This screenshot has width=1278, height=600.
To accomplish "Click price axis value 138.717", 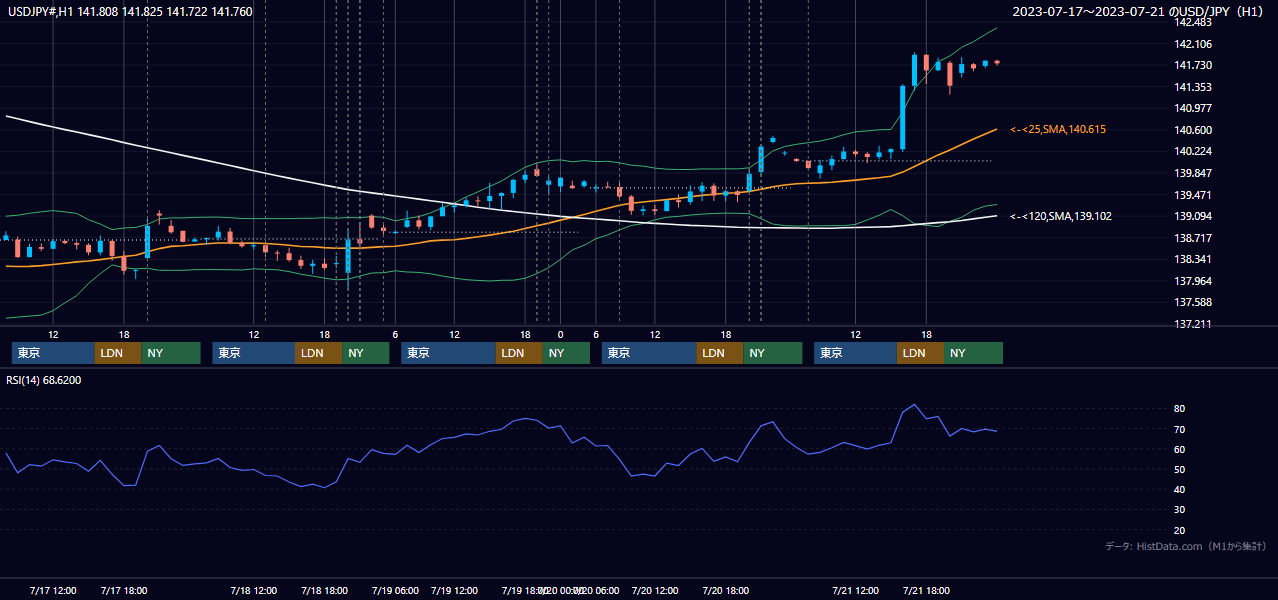I will coord(1193,239).
